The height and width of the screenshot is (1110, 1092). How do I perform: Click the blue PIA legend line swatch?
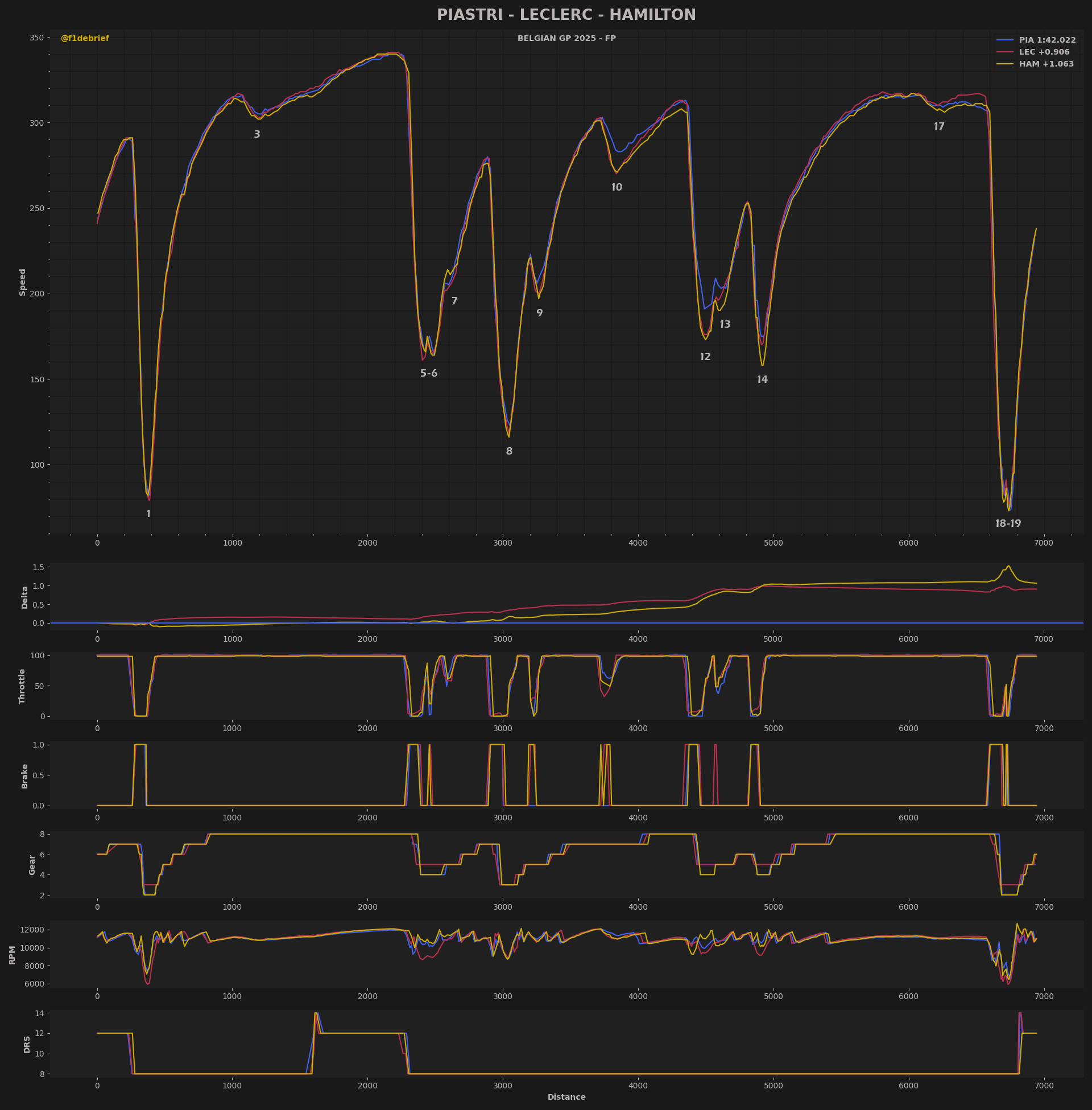pyautogui.click(x=1005, y=40)
